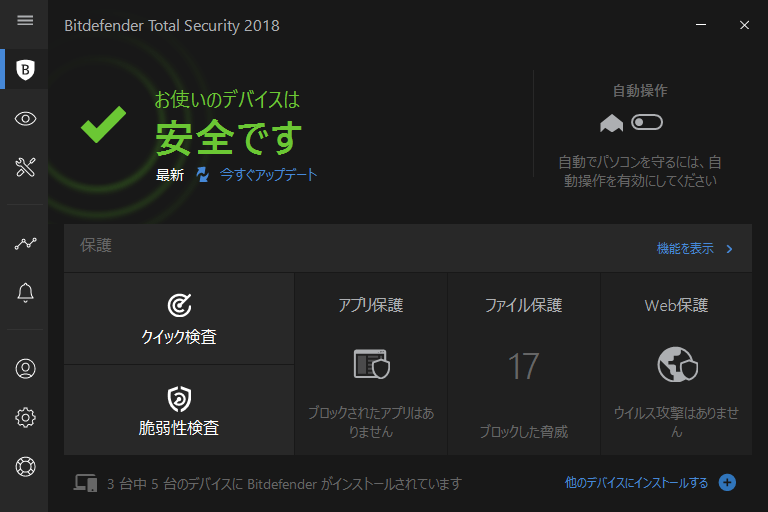Open the notifications bell icon

click(x=26, y=292)
